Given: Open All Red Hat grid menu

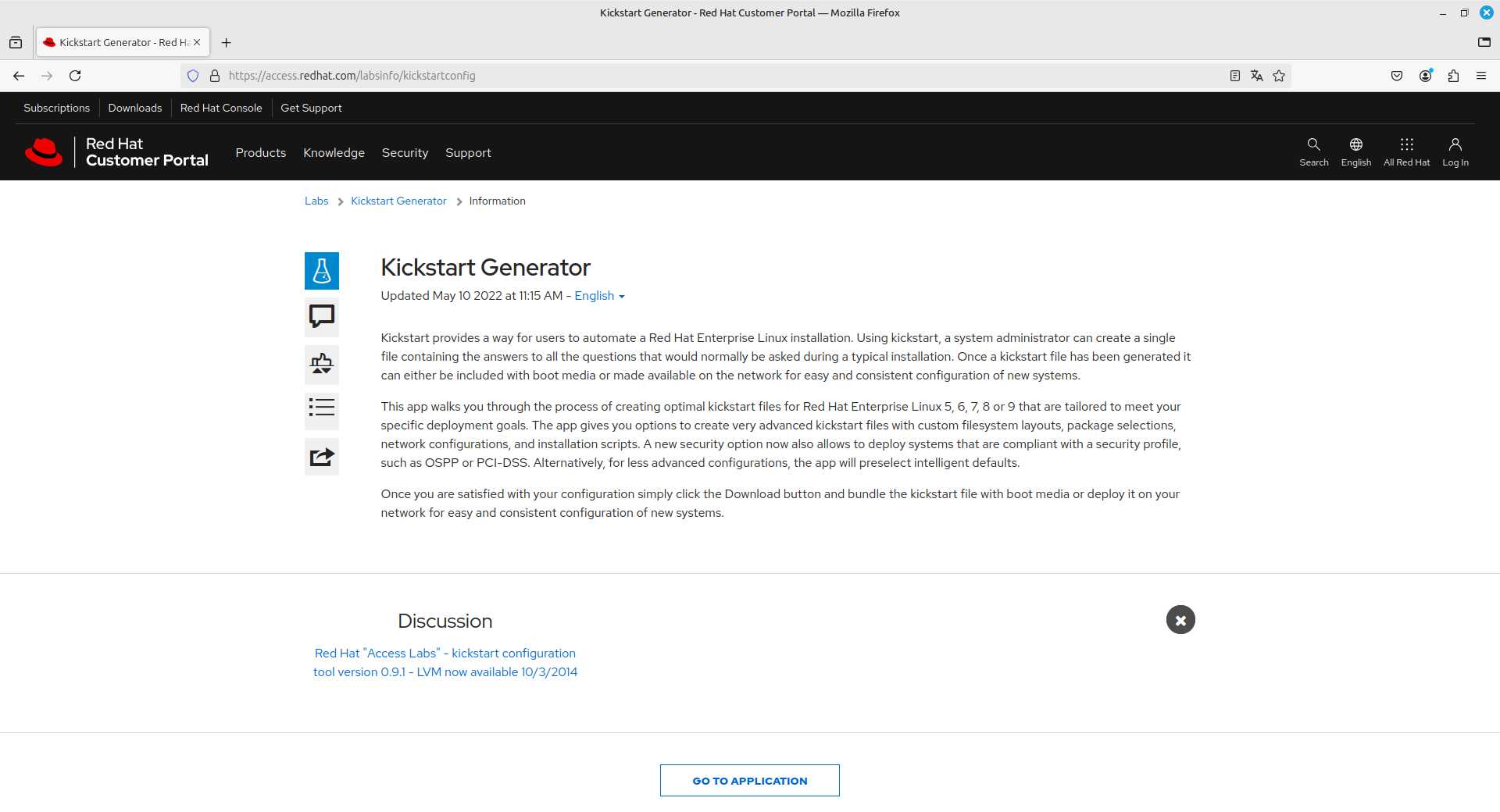Looking at the screenshot, I should tap(1406, 151).
